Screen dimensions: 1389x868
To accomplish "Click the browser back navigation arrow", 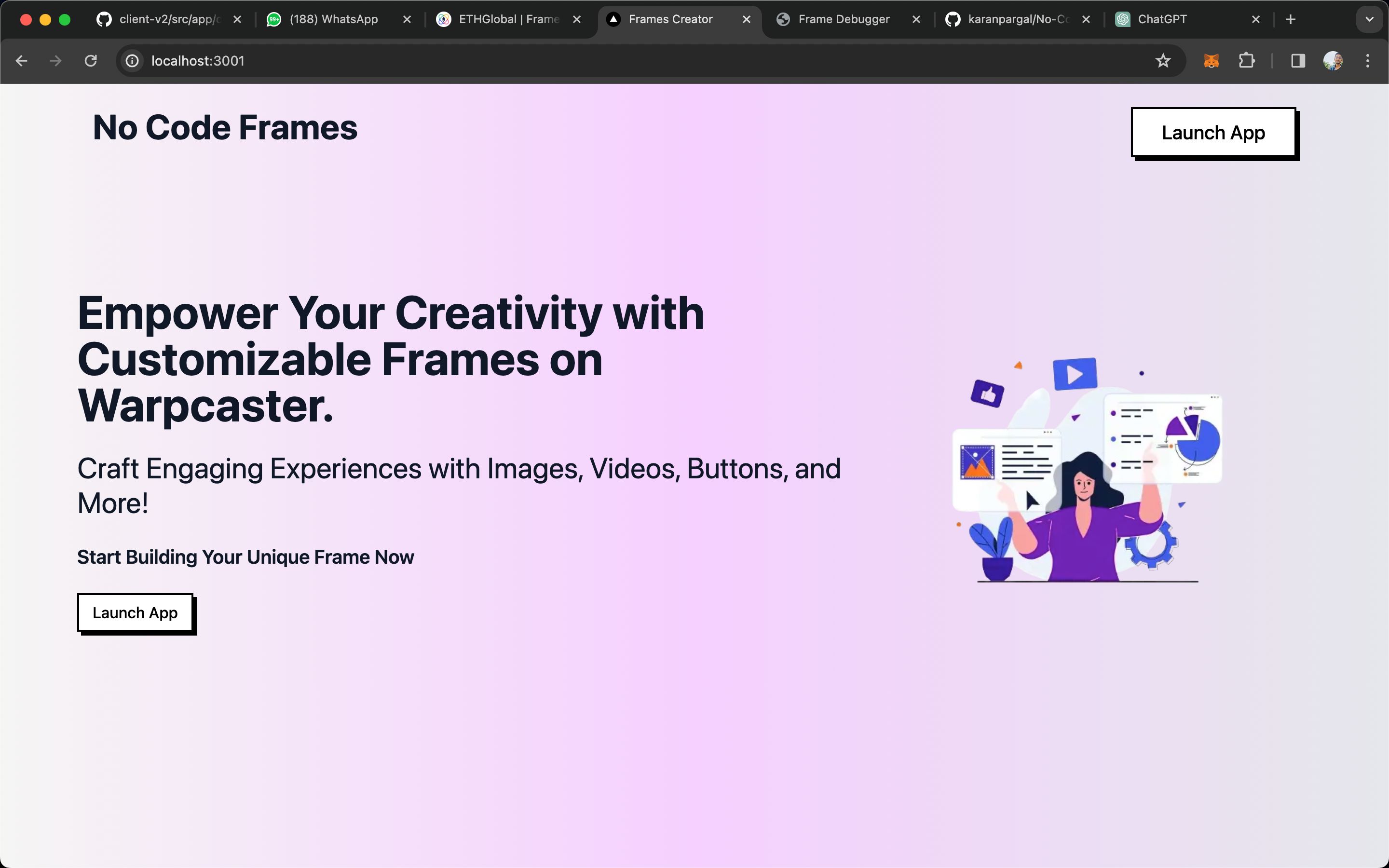I will [21, 61].
